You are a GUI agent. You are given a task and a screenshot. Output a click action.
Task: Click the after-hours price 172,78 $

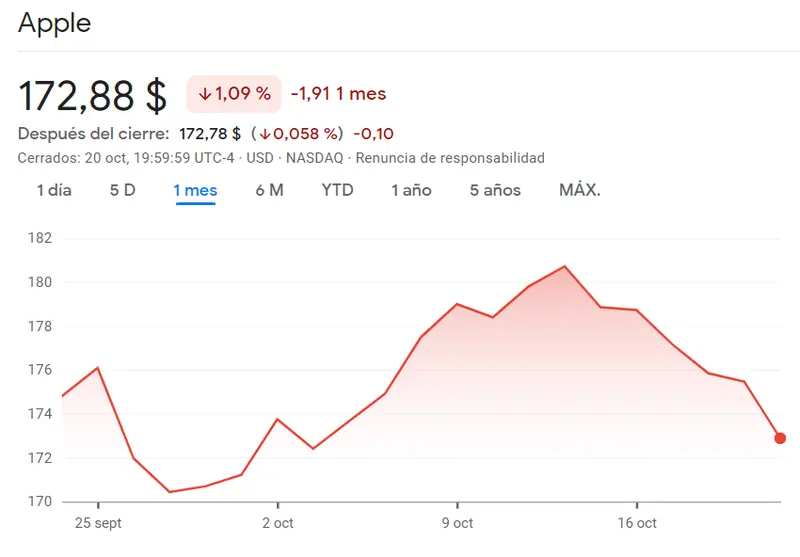209,134
